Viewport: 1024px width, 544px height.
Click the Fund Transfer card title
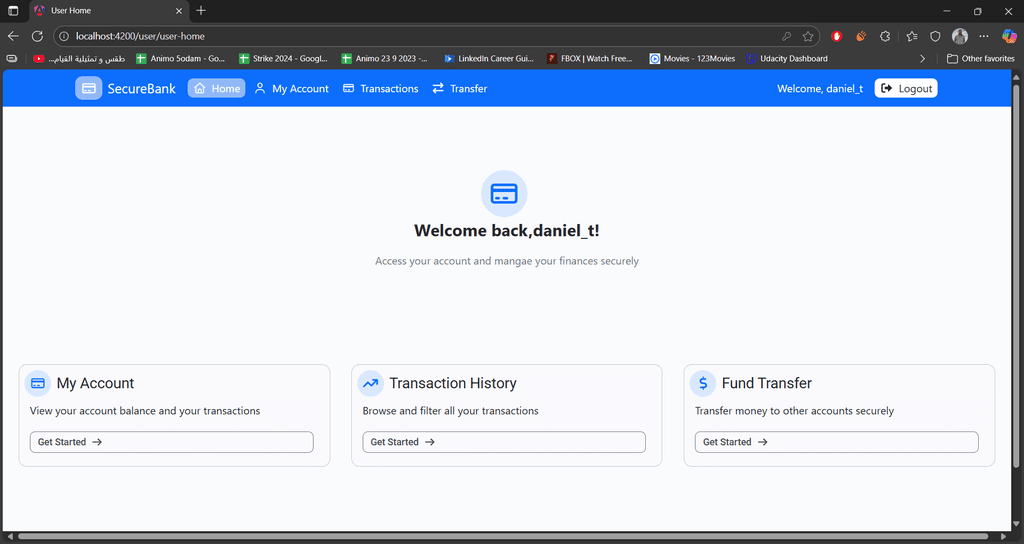[x=767, y=383]
